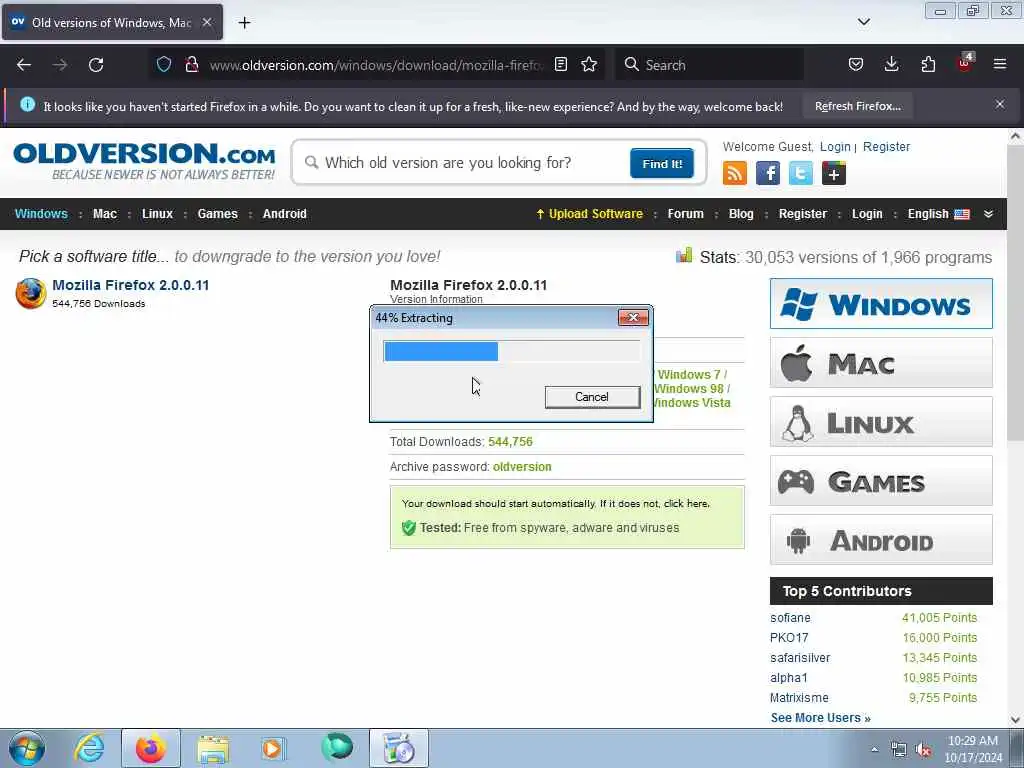
Task: Click the RSS feed orange icon
Action: click(x=735, y=173)
